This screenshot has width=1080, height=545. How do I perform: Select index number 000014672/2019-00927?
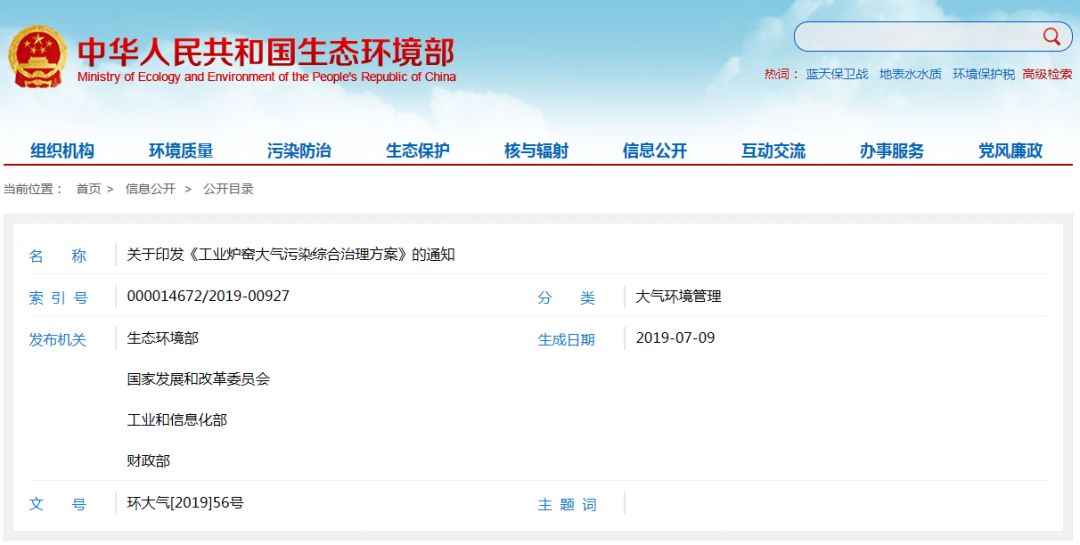pos(208,296)
